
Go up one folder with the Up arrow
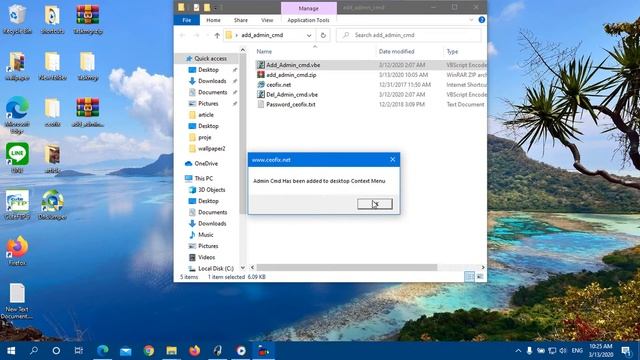(217, 36)
